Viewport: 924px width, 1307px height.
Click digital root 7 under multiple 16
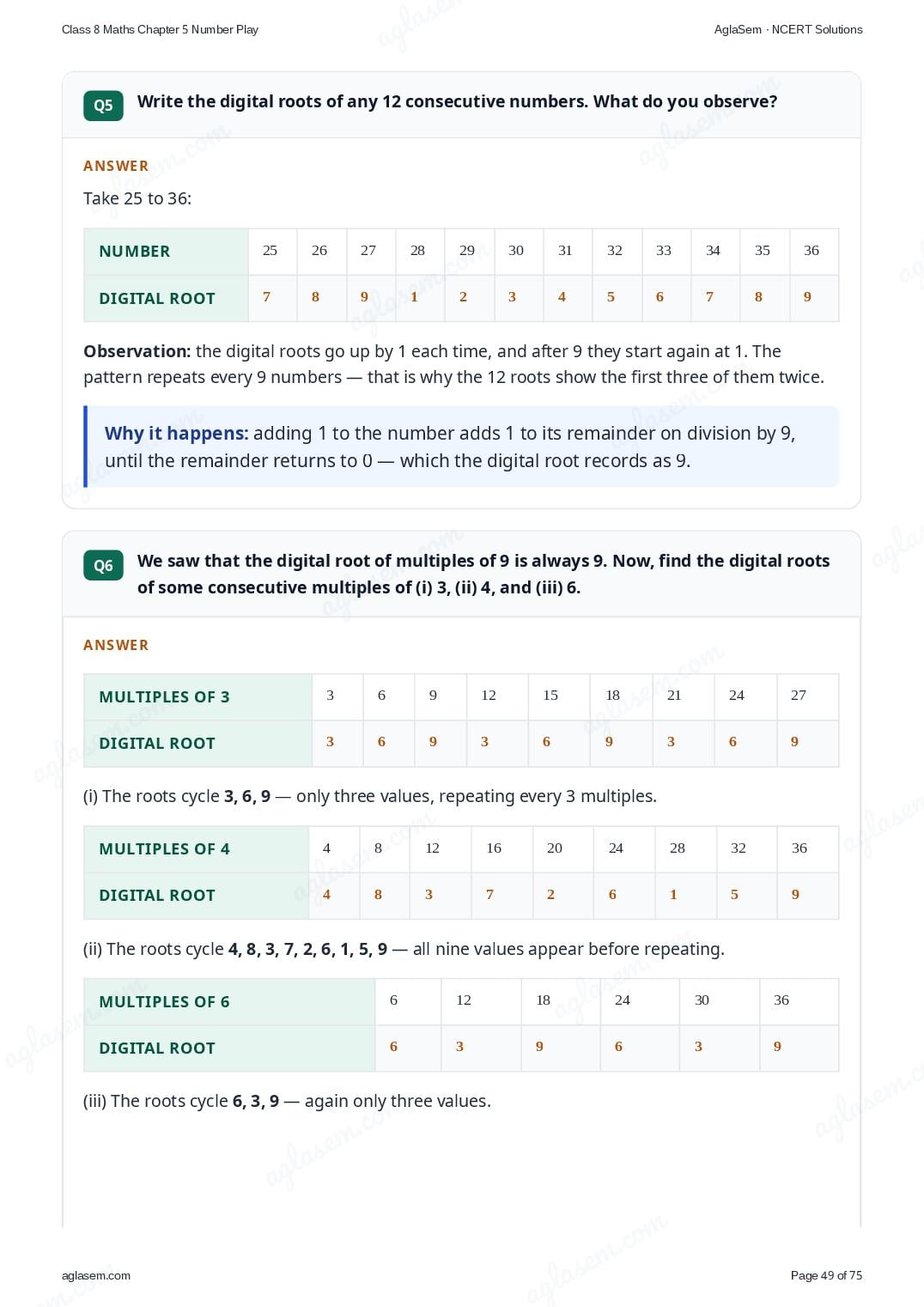click(489, 895)
